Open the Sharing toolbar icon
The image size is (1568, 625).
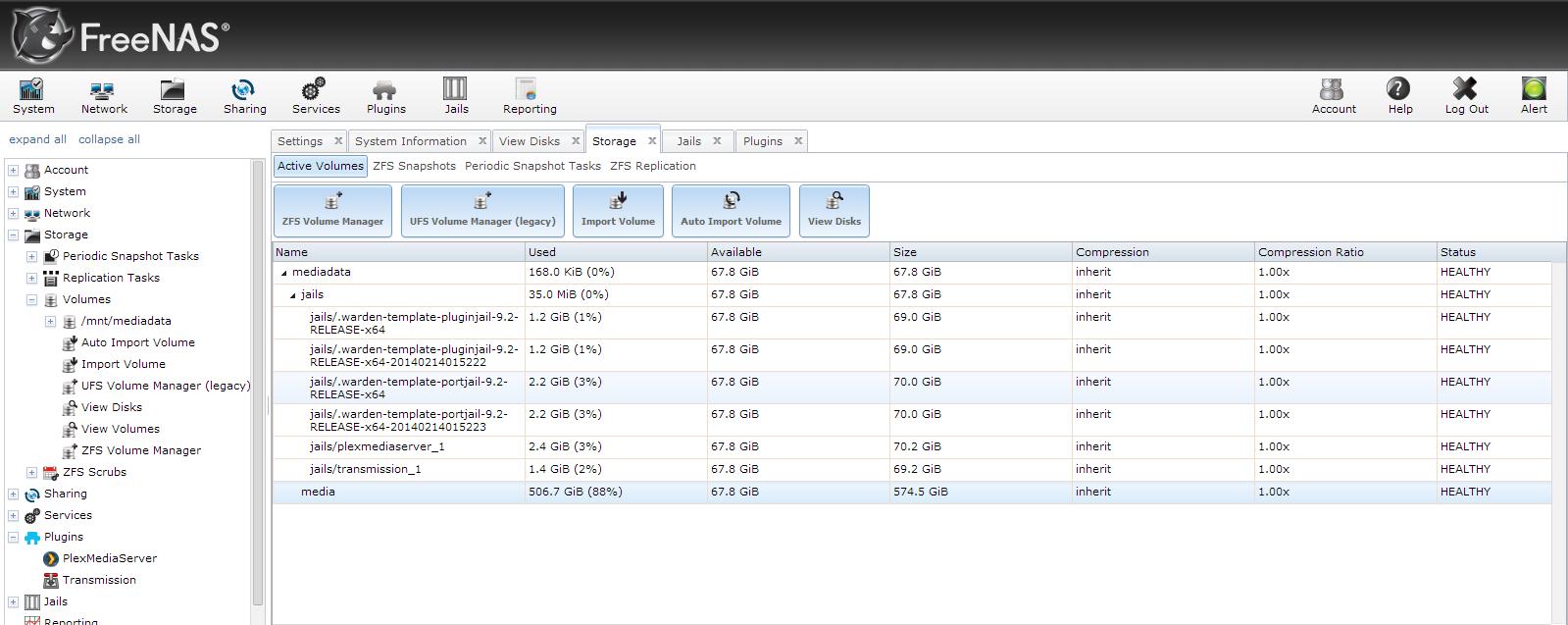pos(244,96)
